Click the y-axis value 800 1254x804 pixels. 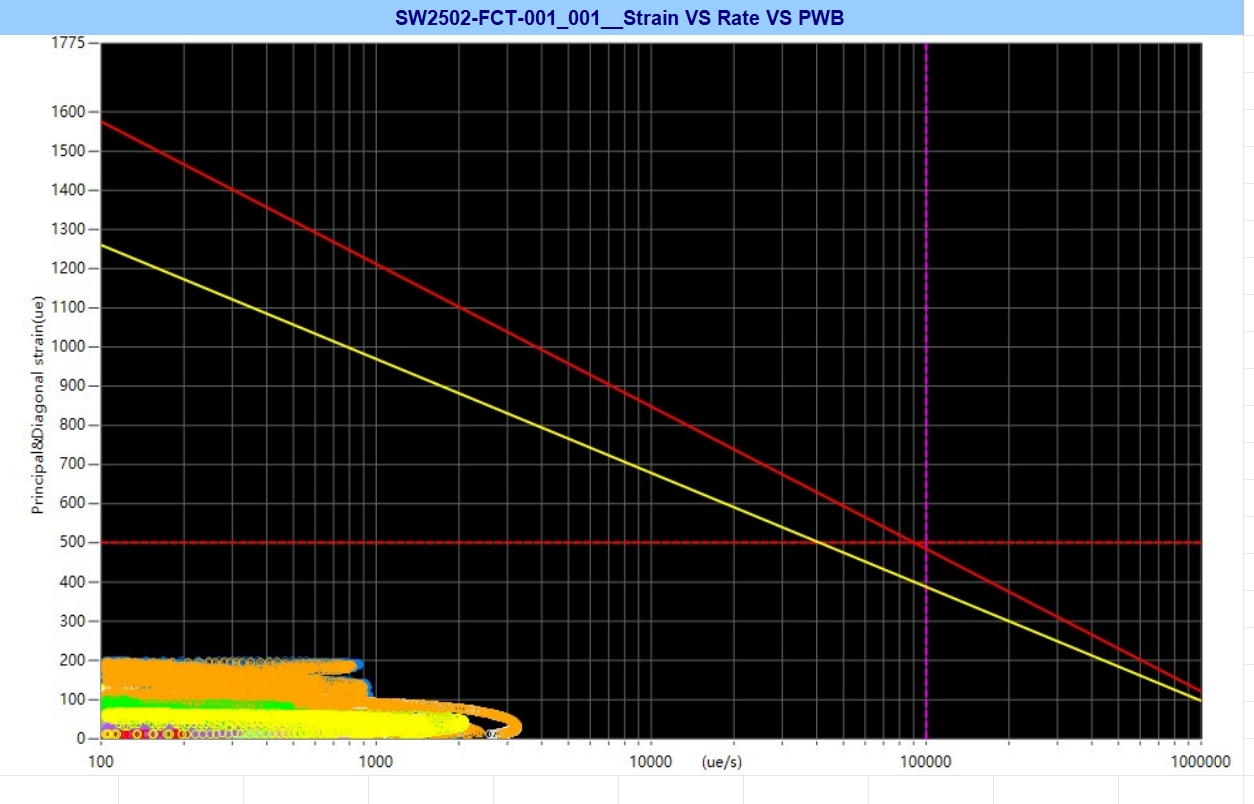[73, 425]
